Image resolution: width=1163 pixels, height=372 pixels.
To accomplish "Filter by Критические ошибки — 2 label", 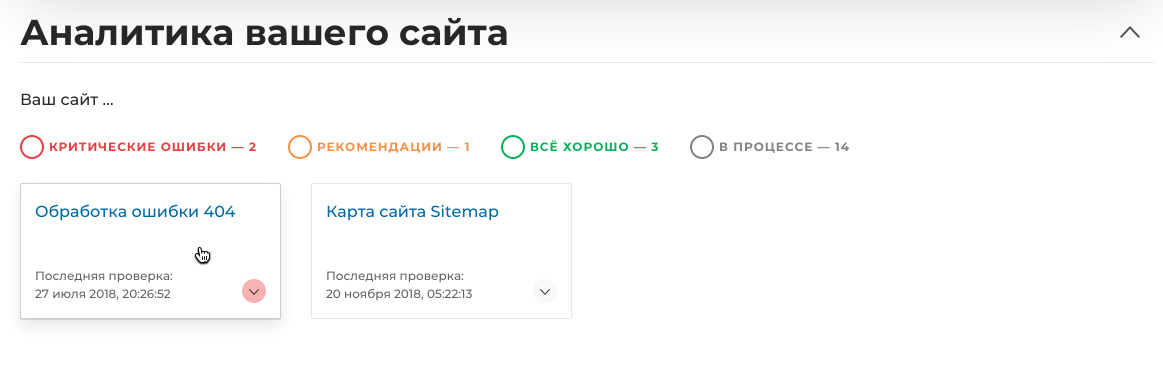I will (153, 147).
